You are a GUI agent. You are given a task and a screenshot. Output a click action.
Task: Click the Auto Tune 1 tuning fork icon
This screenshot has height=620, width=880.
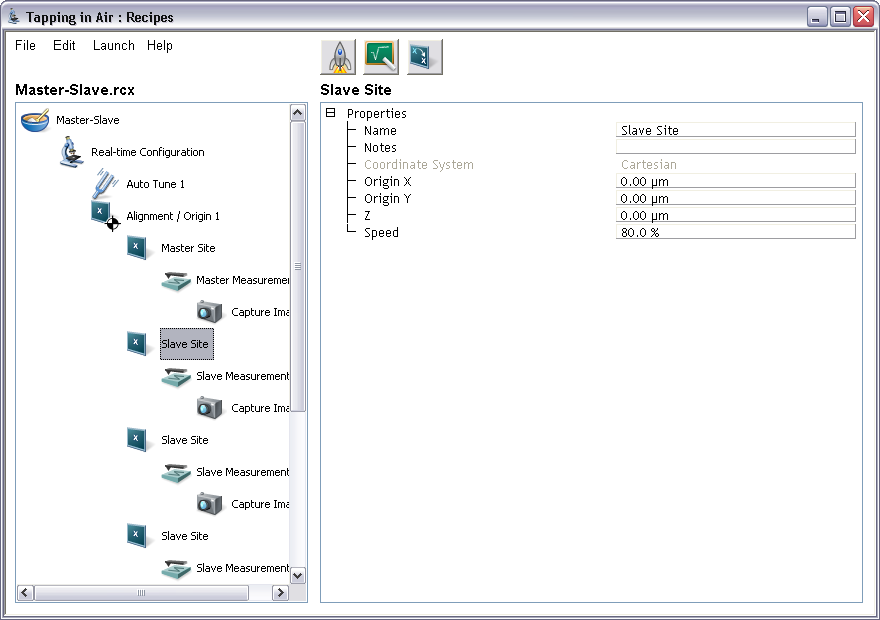(x=105, y=185)
